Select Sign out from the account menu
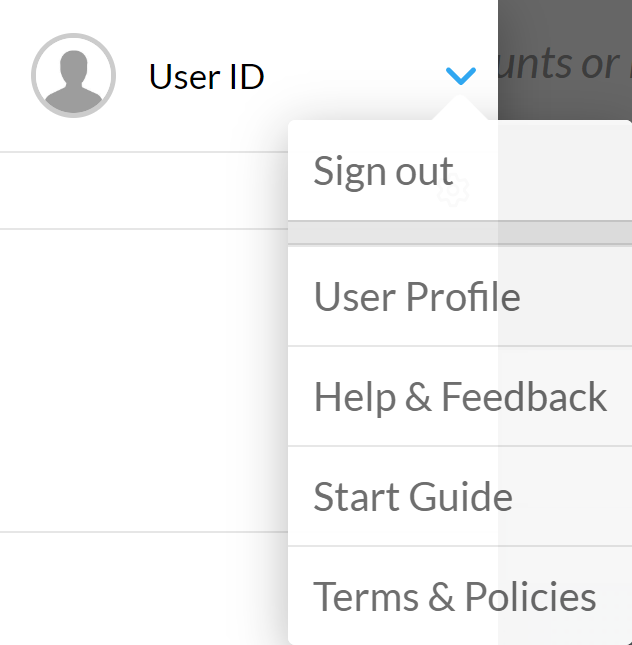This screenshot has height=645, width=632. pos(384,171)
